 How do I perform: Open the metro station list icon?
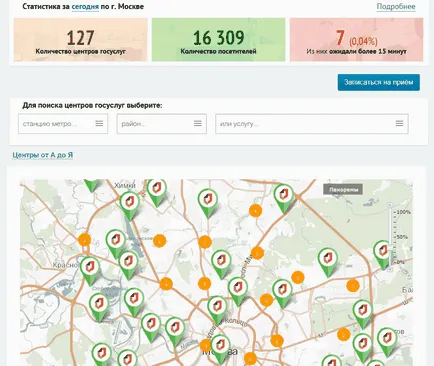[x=99, y=124]
